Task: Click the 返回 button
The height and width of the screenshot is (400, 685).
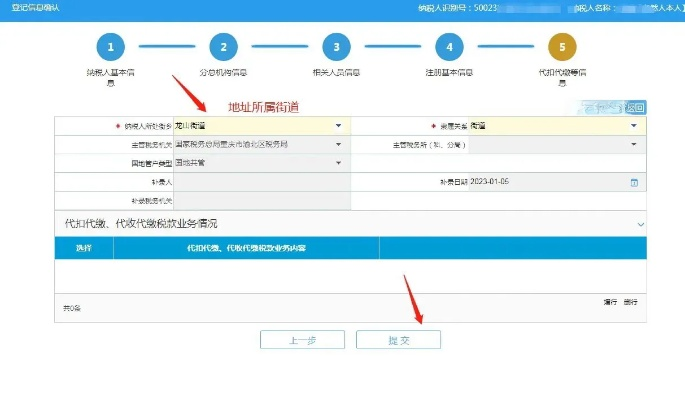Action: tap(634, 107)
